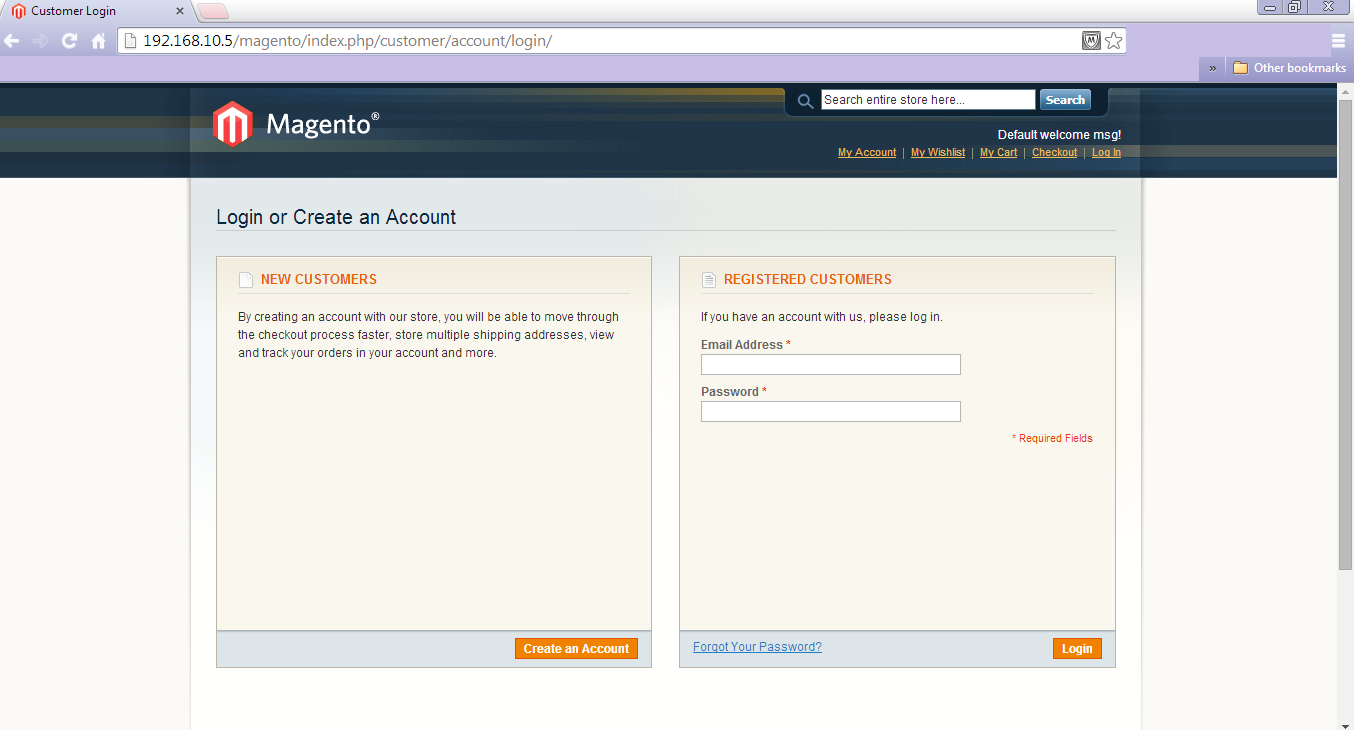Go to Checkout link
Viewport: 1354px width, 730px height.
pyautogui.click(x=1054, y=153)
